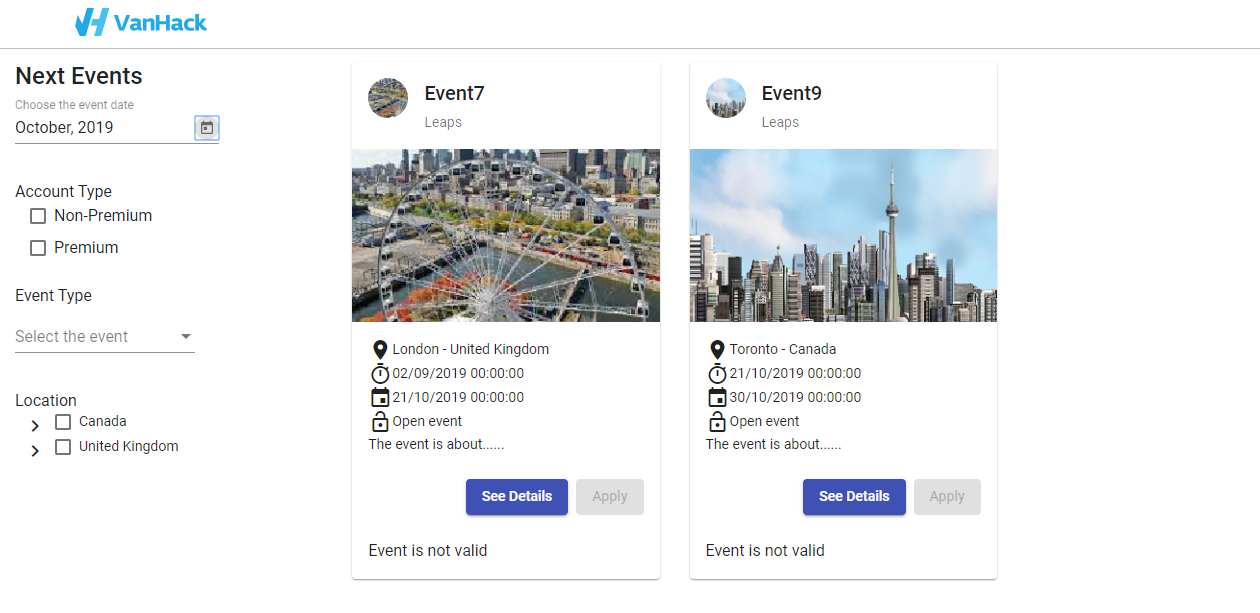Click the location pin icon on Event7
The width and height of the screenshot is (1260, 613).
coord(380,349)
